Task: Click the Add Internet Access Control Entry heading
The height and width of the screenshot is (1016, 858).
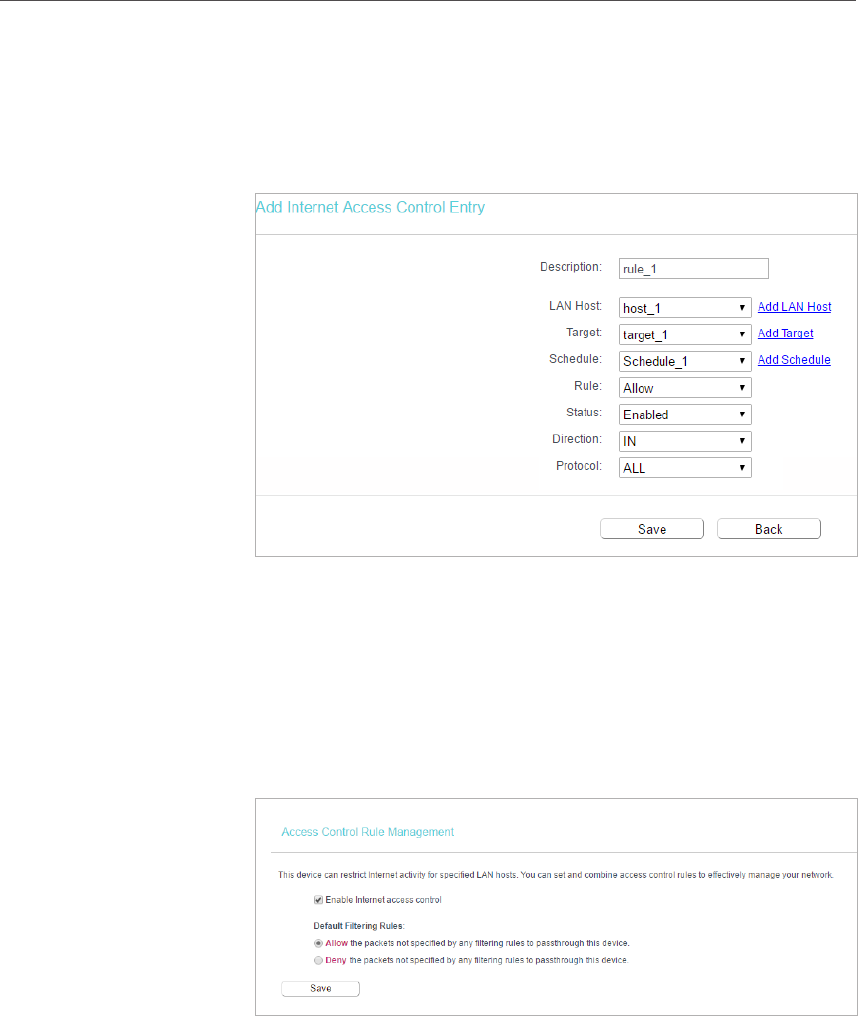Action: pyautogui.click(x=370, y=207)
